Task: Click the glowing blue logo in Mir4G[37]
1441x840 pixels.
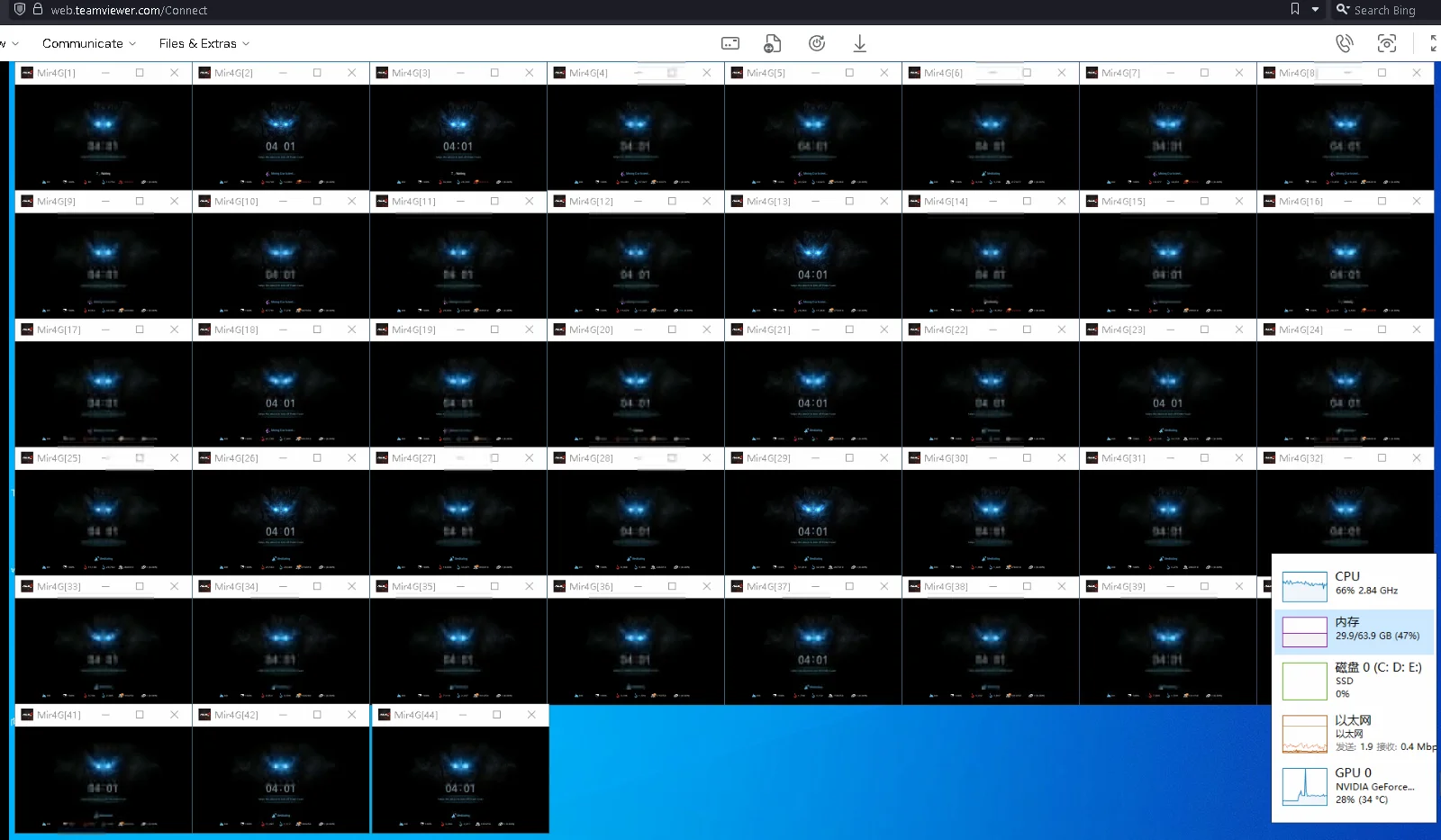Action: (812, 637)
